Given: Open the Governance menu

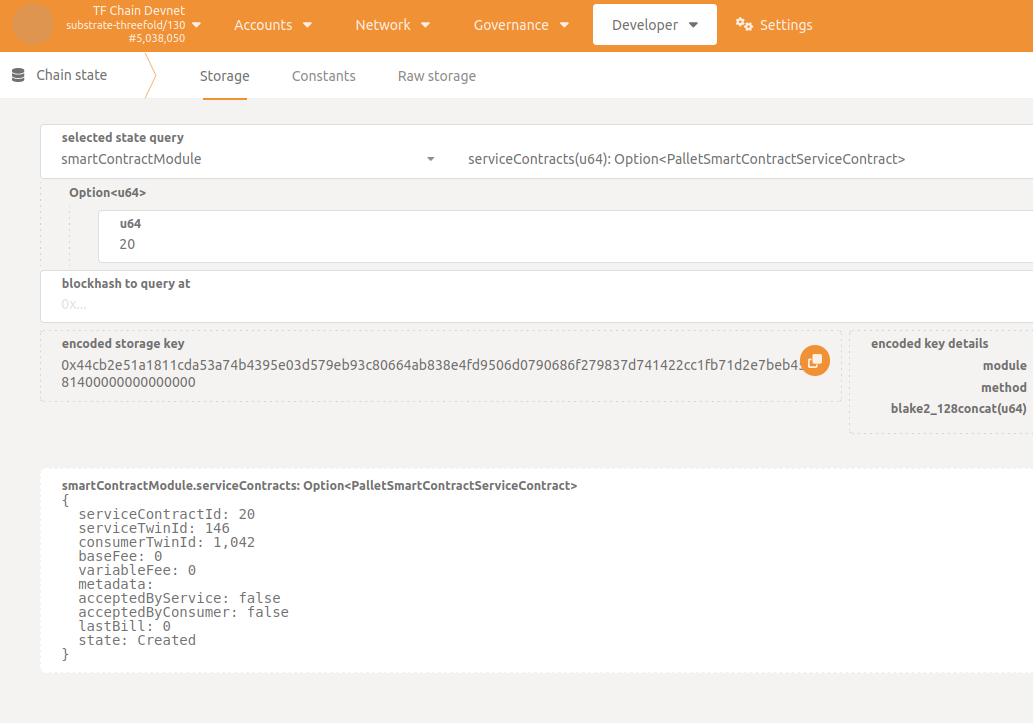Looking at the screenshot, I should point(521,25).
